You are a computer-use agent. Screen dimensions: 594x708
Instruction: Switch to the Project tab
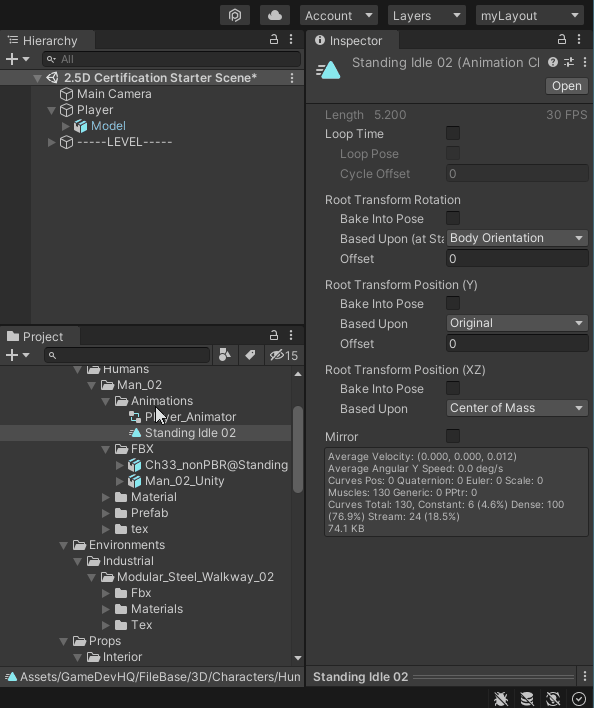click(x=41, y=336)
